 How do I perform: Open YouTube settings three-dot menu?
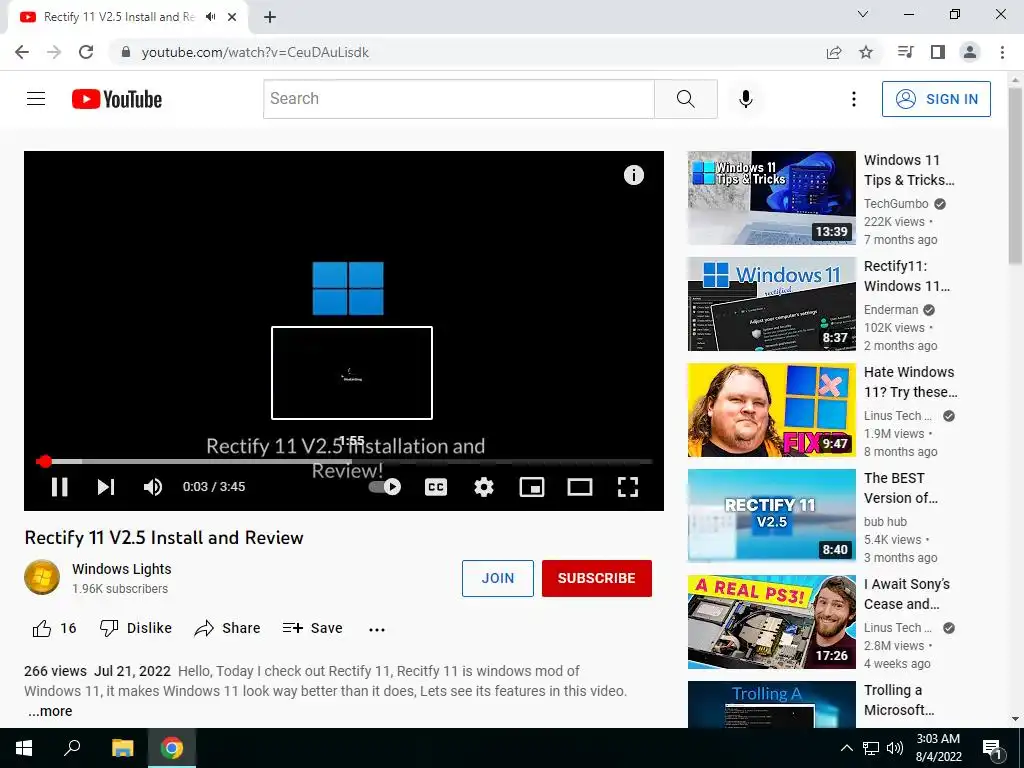tap(854, 99)
